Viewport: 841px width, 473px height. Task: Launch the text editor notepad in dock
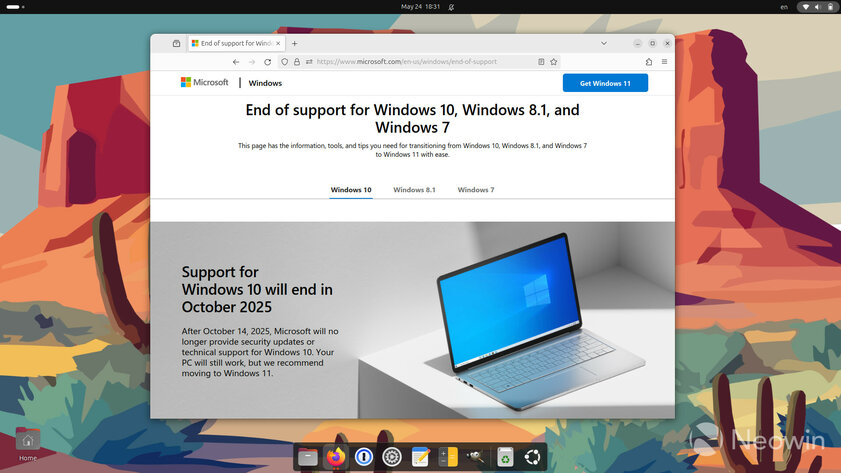420,457
